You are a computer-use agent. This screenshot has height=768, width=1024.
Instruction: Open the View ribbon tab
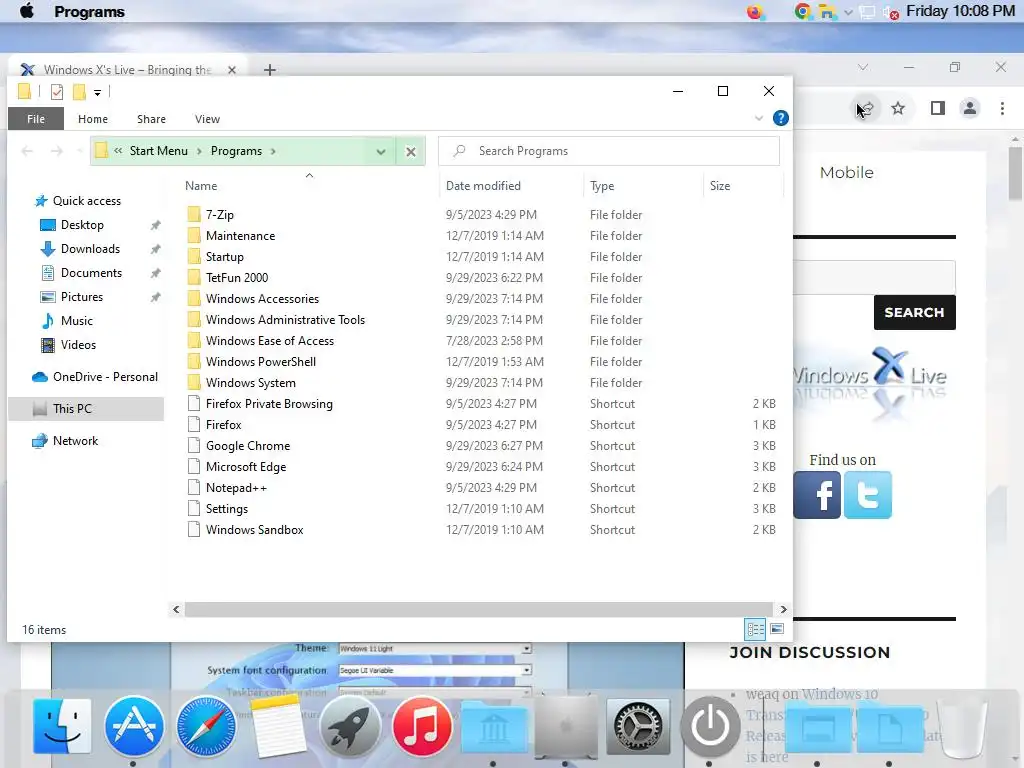pos(207,119)
